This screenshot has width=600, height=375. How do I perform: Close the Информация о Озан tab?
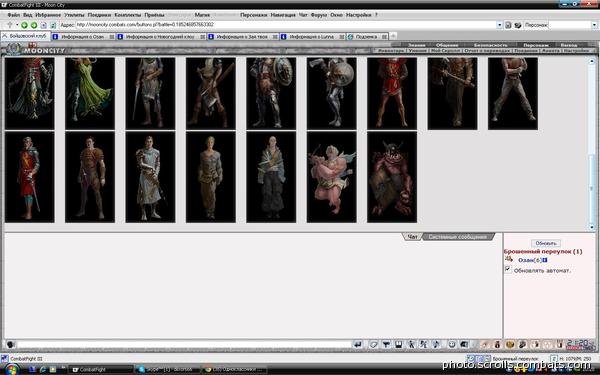(112, 37)
